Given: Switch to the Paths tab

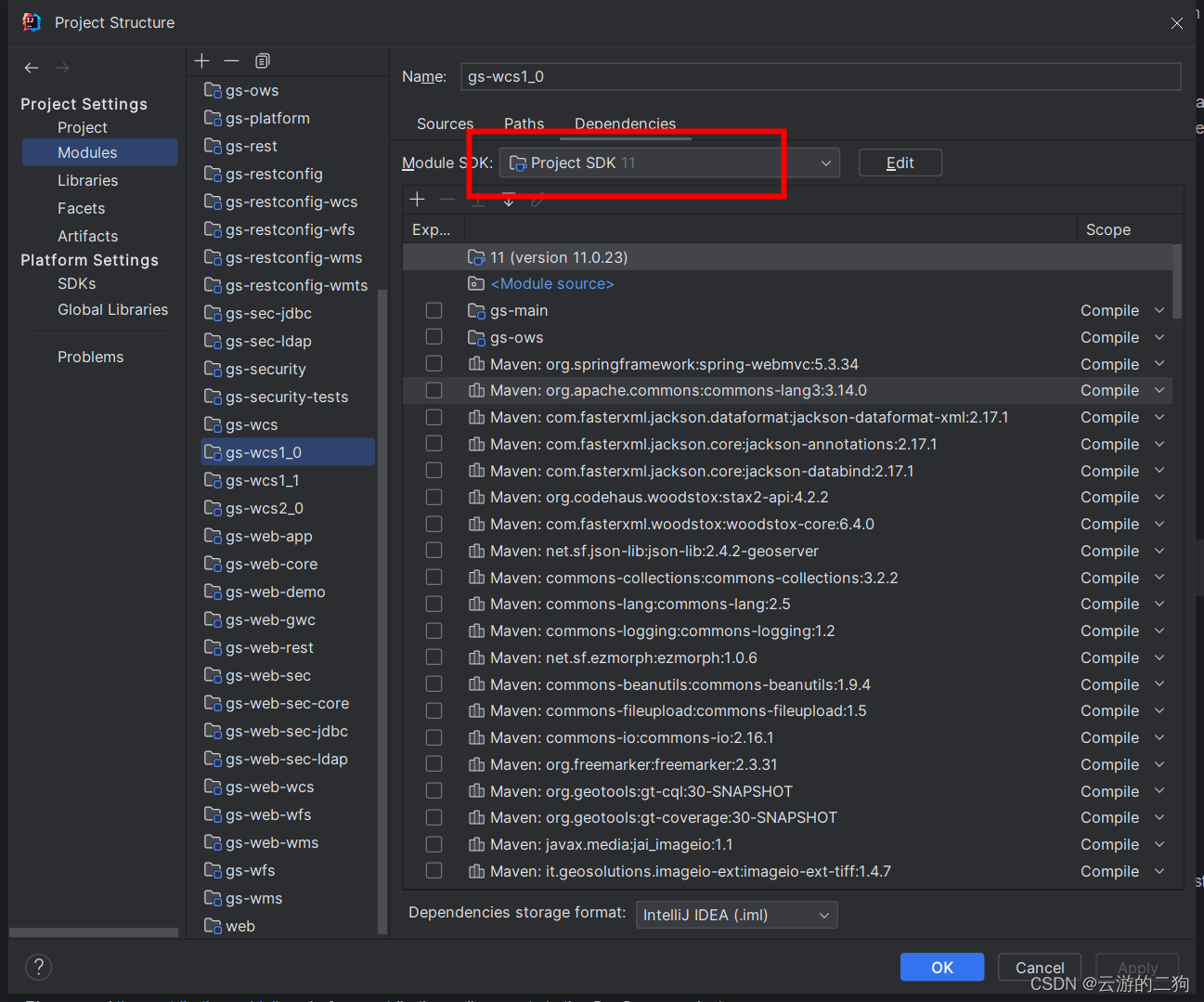Looking at the screenshot, I should click(x=524, y=124).
